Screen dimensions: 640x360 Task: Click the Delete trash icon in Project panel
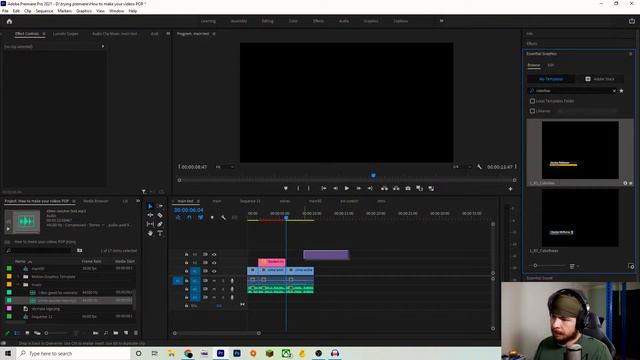[136, 333]
